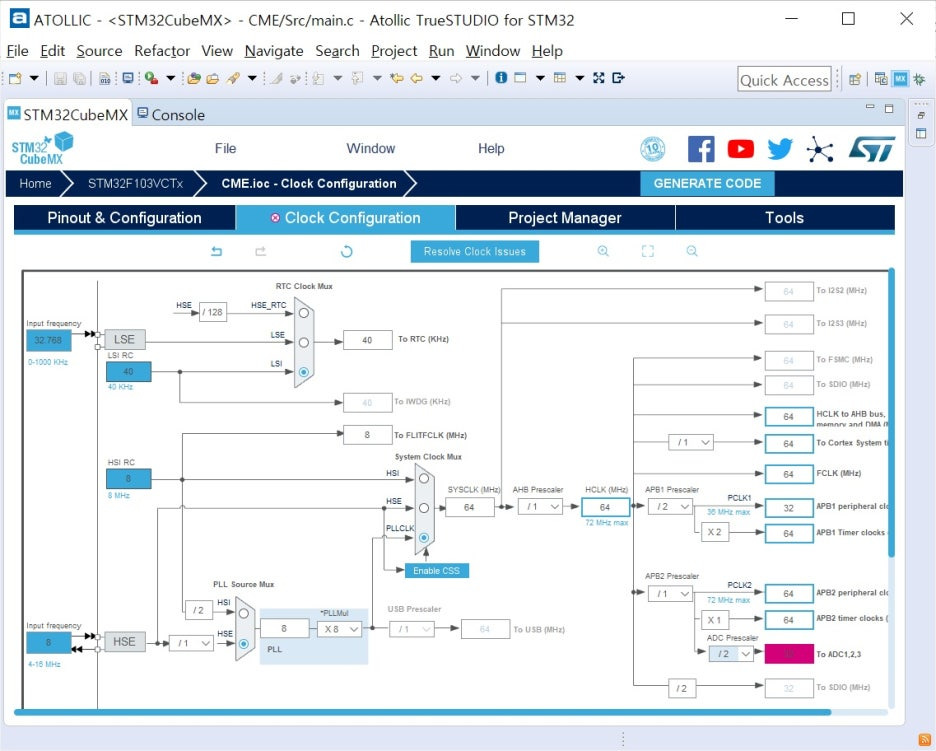Viewport: 936px width, 751px height.
Task: Click the magenta ADC1,2,3 clock box
Action: 789,654
